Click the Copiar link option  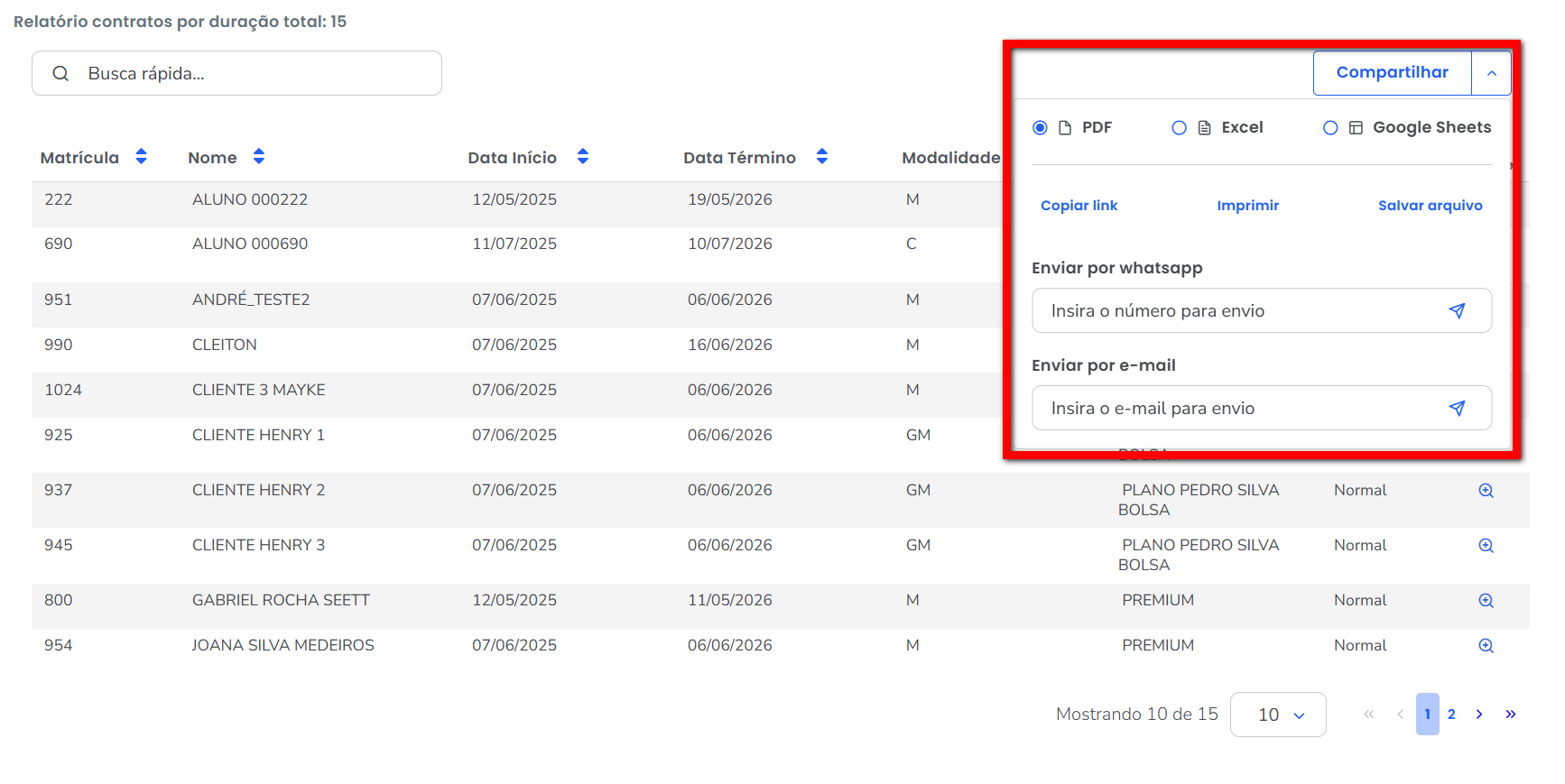pos(1079,206)
